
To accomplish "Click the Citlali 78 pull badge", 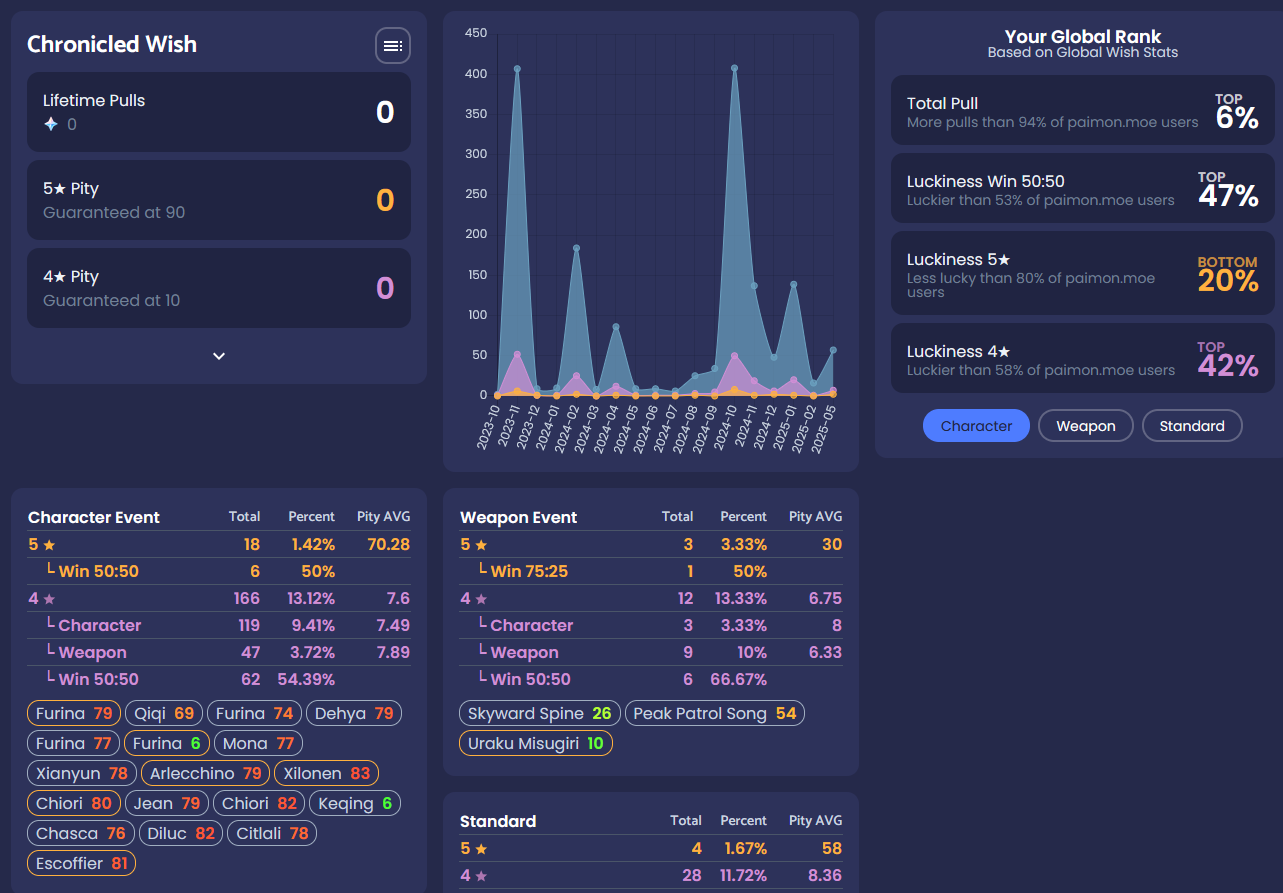I will tap(272, 834).
